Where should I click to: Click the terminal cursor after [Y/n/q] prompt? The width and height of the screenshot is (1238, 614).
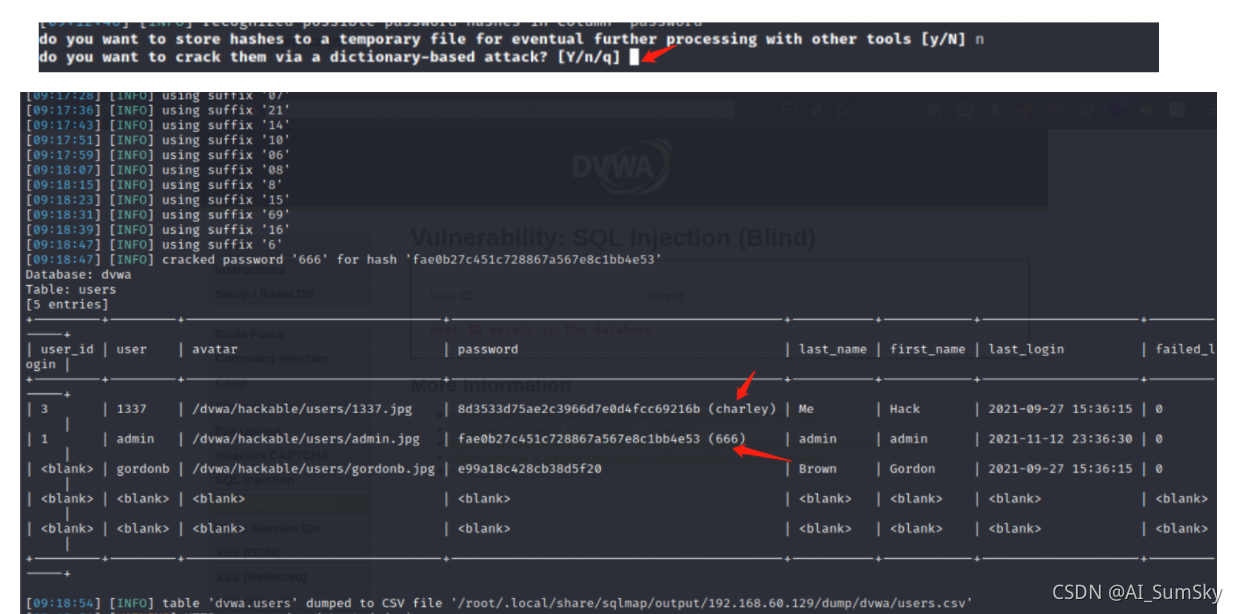(x=634, y=59)
